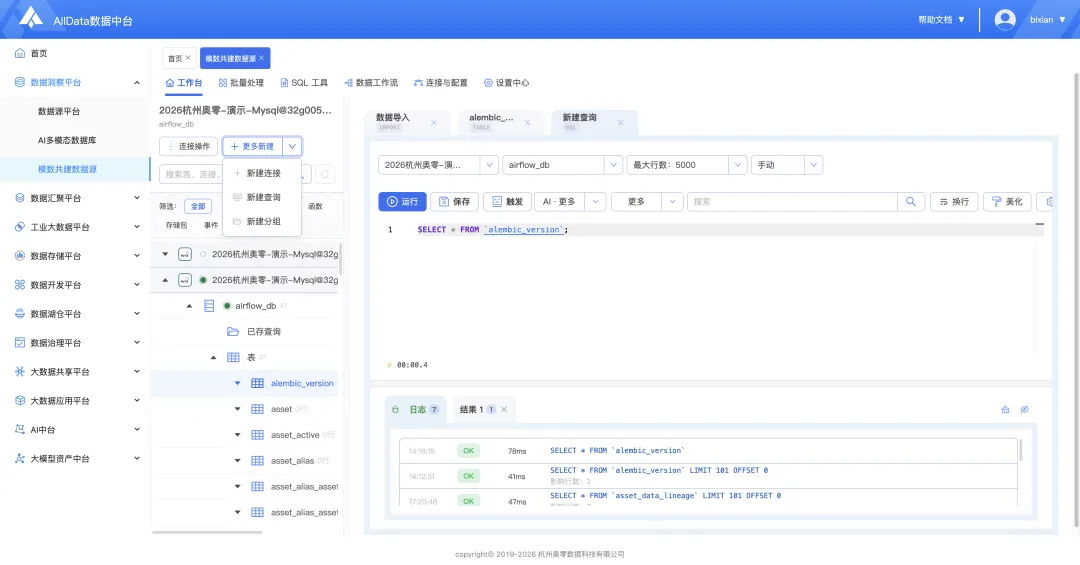Click the 数据湖仓平台 sidebar icon
Viewport: 1080px width, 565px height.
pos(20,314)
